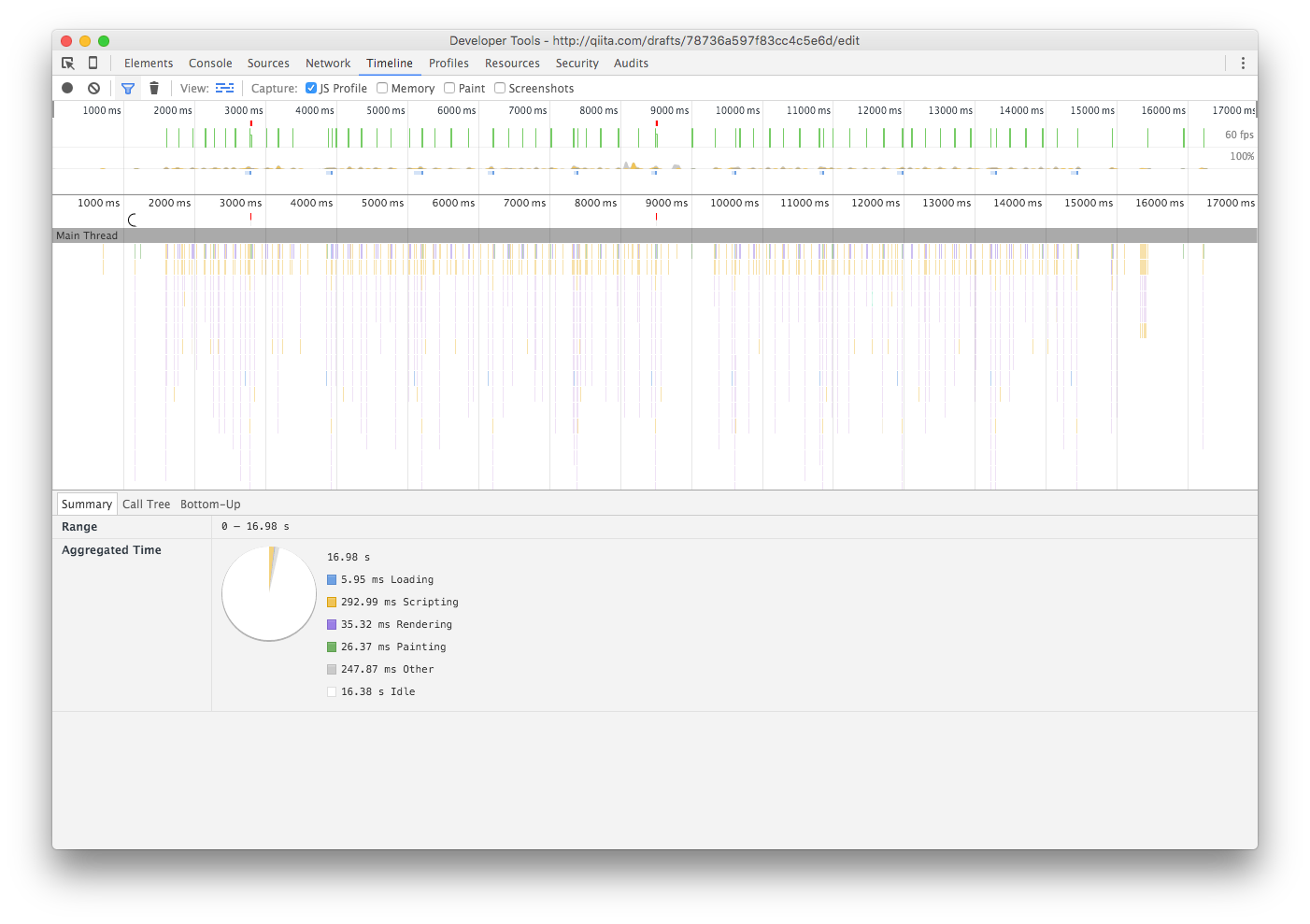Switch to the Console panel
Image resolution: width=1310 pixels, height=924 pixels.
tap(209, 63)
